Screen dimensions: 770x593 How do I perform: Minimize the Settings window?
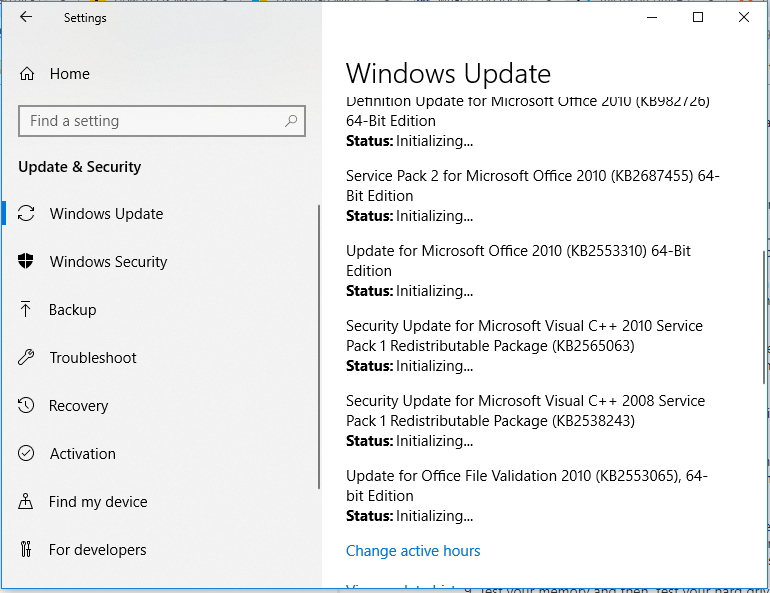point(652,17)
